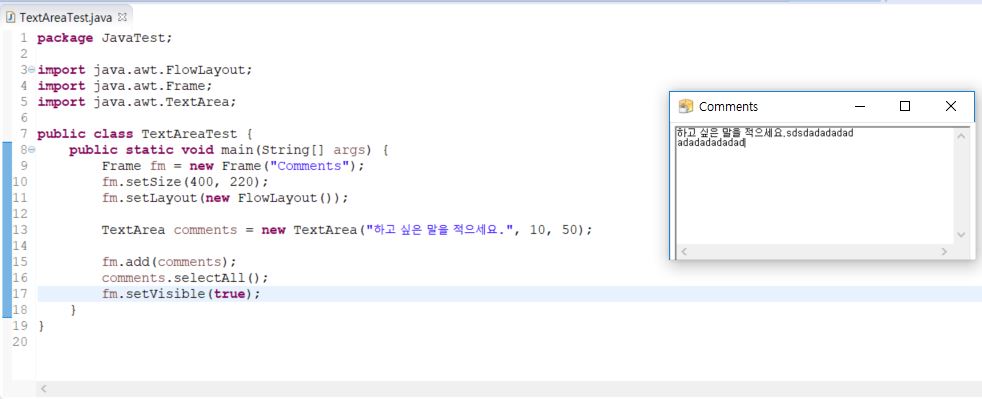Click 'package JavaTest;' on line 1
Screen dimensions: 982x399
click(104, 38)
